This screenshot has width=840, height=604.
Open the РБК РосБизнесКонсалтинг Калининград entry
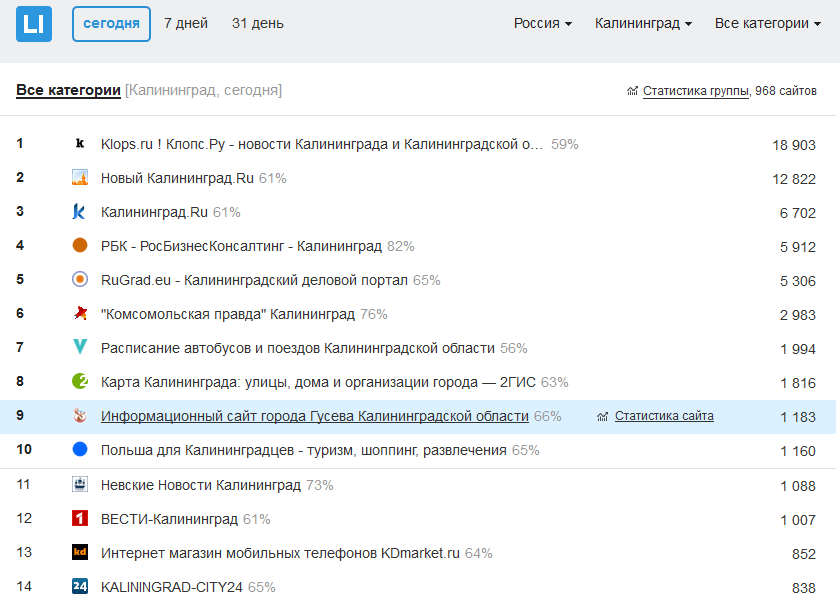click(x=241, y=246)
